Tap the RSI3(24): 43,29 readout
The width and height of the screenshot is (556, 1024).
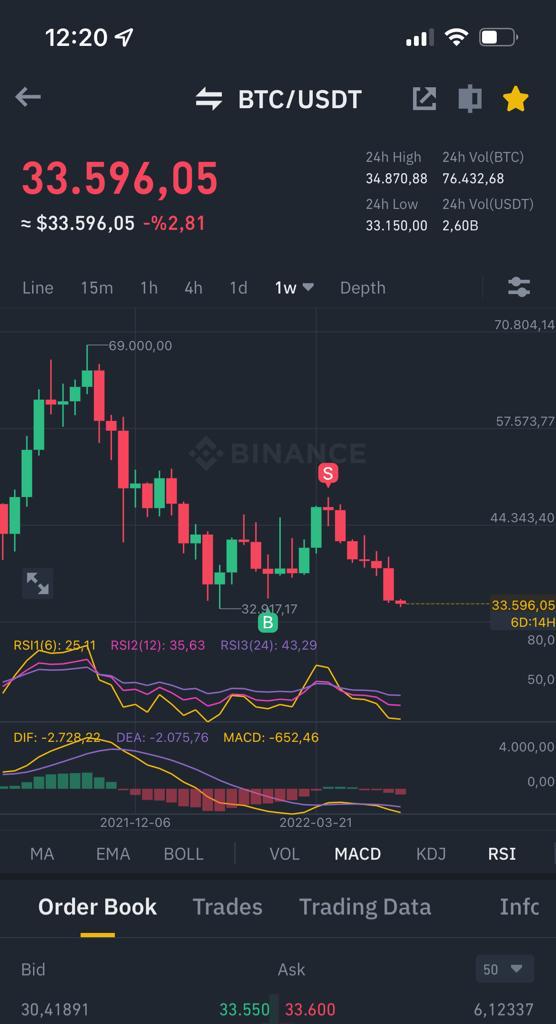pos(269,645)
